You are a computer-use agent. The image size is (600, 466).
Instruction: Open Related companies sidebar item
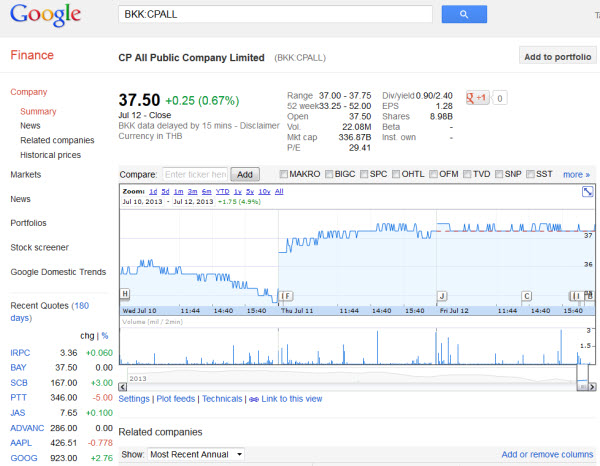click(x=57, y=140)
